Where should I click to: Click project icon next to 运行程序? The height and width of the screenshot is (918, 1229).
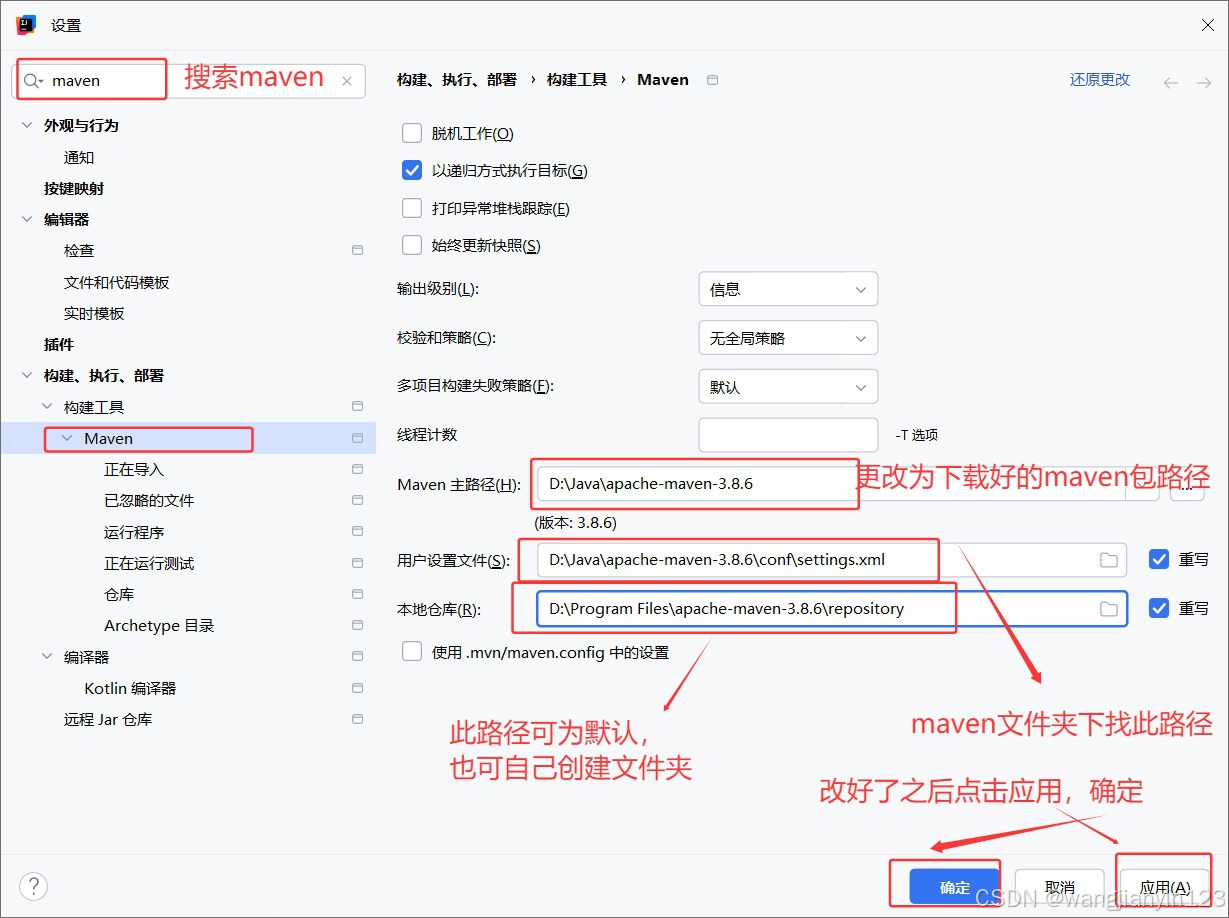click(357, 532)
